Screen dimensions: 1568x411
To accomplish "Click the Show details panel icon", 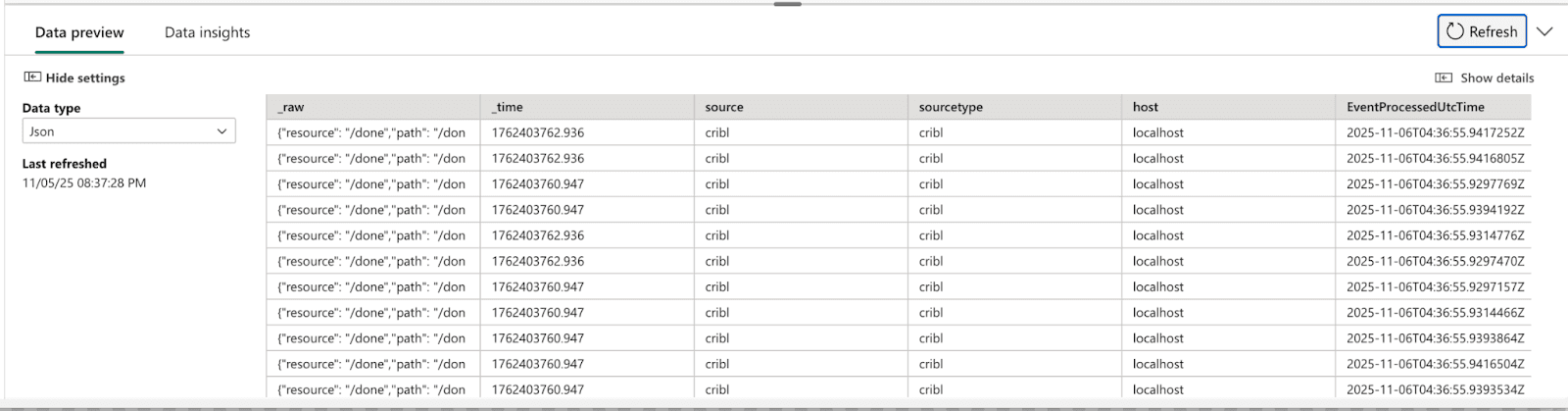I will click(x=1444, y=78).
